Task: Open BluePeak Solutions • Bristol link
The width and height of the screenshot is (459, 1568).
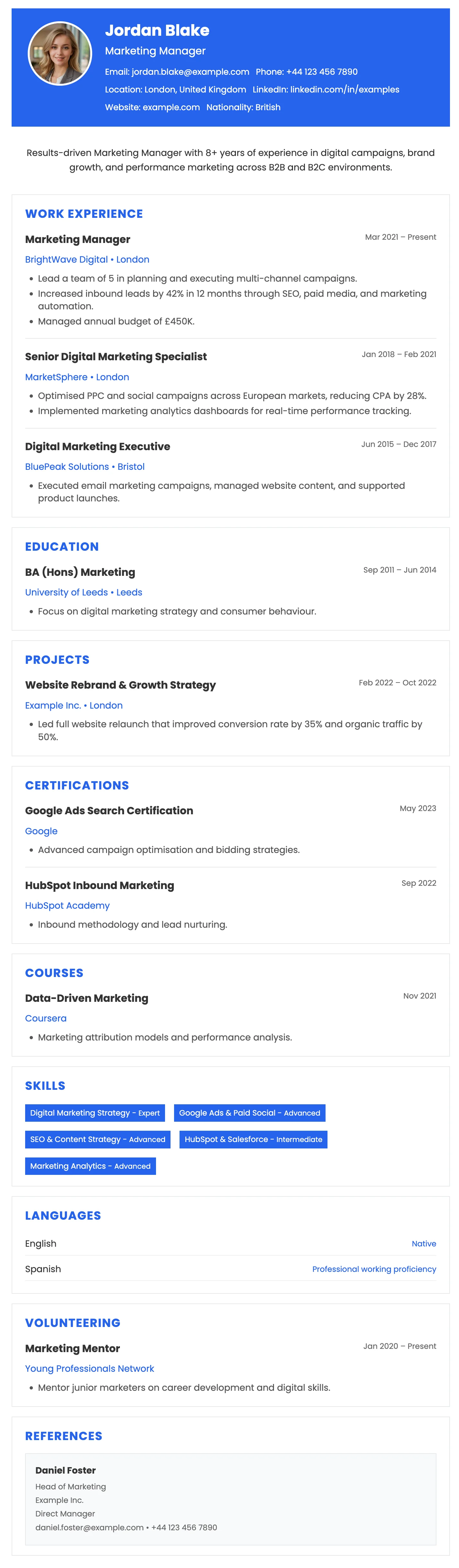Action: 85,466
